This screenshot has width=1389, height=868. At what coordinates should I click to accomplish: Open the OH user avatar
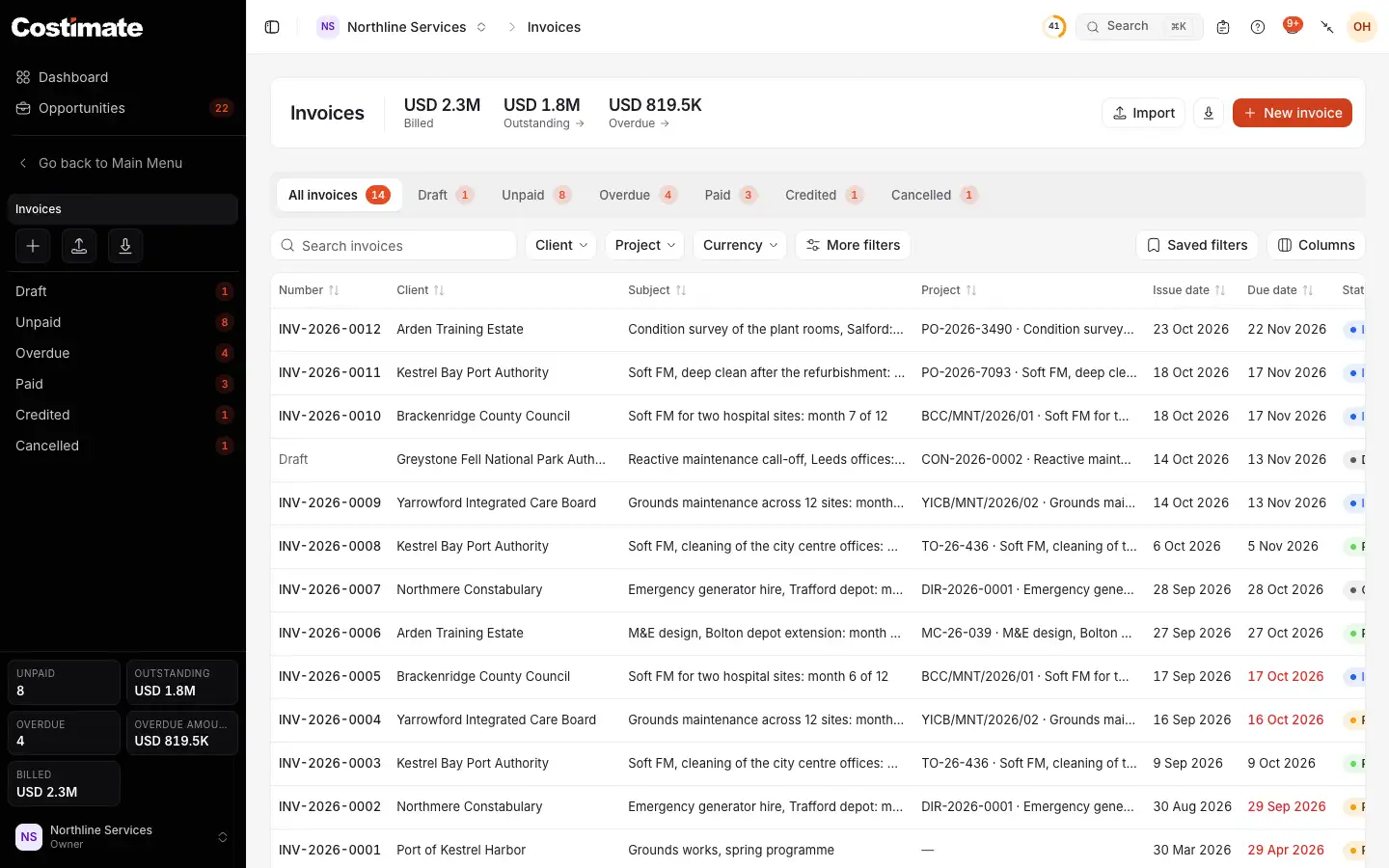point(1362,27)
